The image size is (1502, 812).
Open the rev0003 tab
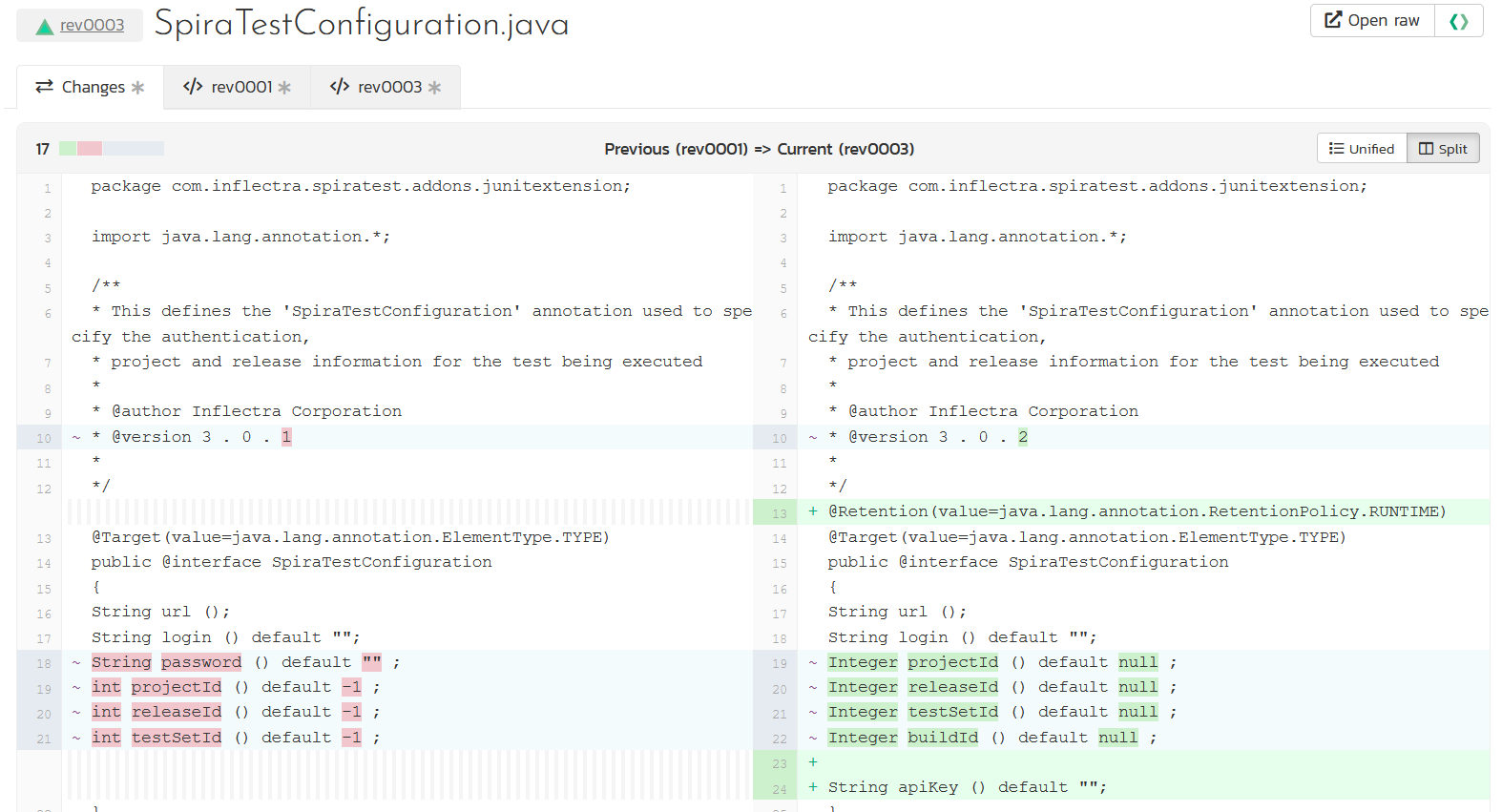386,88
